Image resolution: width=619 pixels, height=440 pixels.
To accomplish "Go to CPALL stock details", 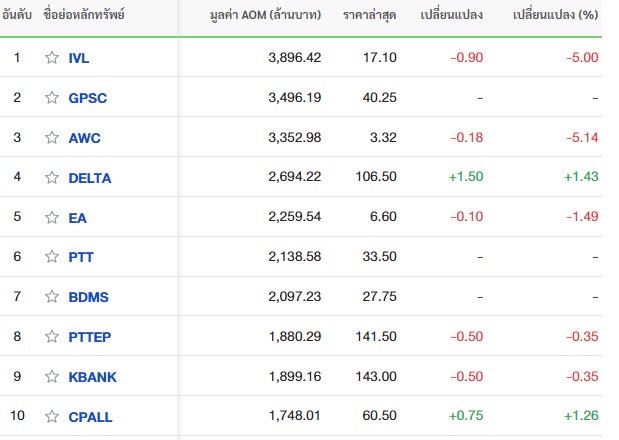I will (91, 416).
